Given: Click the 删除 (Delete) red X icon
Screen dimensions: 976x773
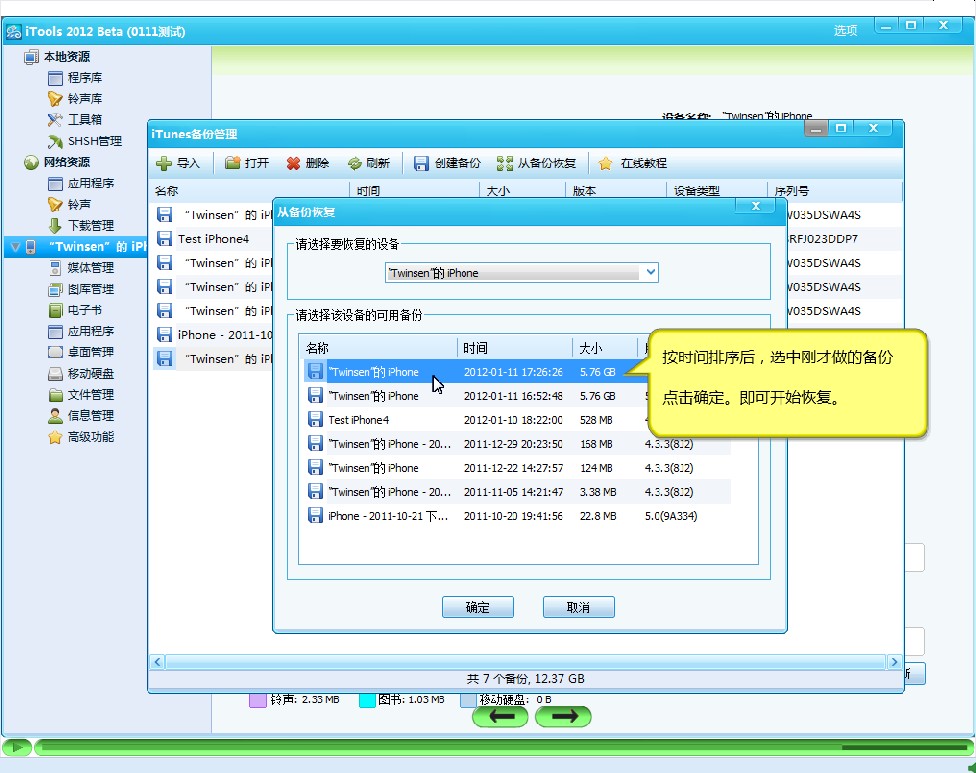Looking at the screenshot, I should pos(293,163).
